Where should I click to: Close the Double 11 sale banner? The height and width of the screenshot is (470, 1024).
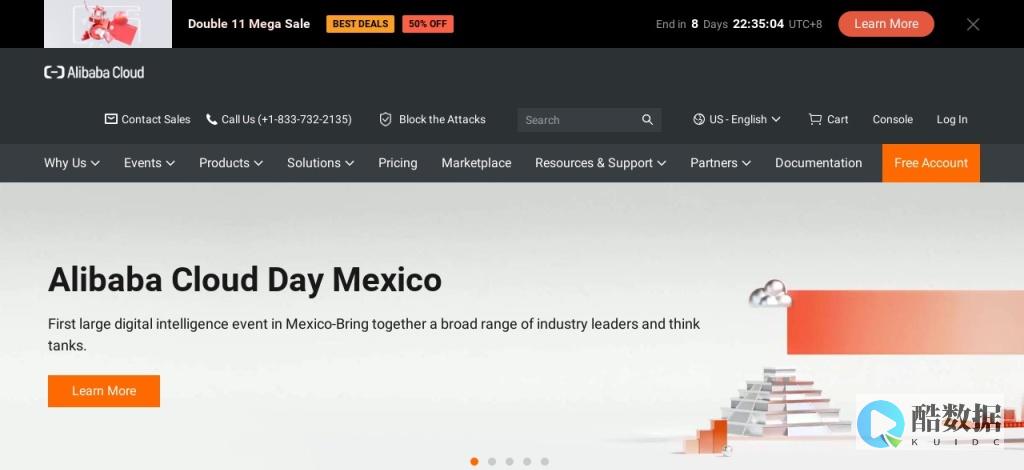973,24
